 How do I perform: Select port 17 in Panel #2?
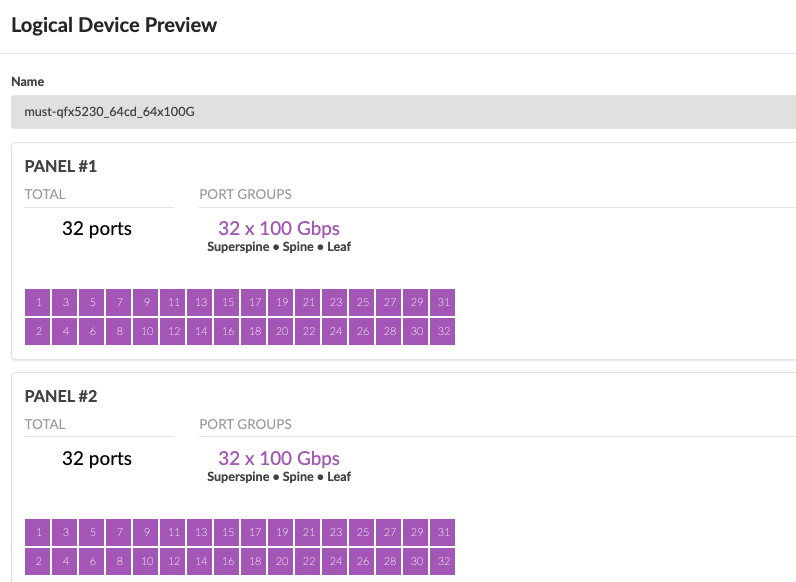pyautogui.click(x=254, y=533)
